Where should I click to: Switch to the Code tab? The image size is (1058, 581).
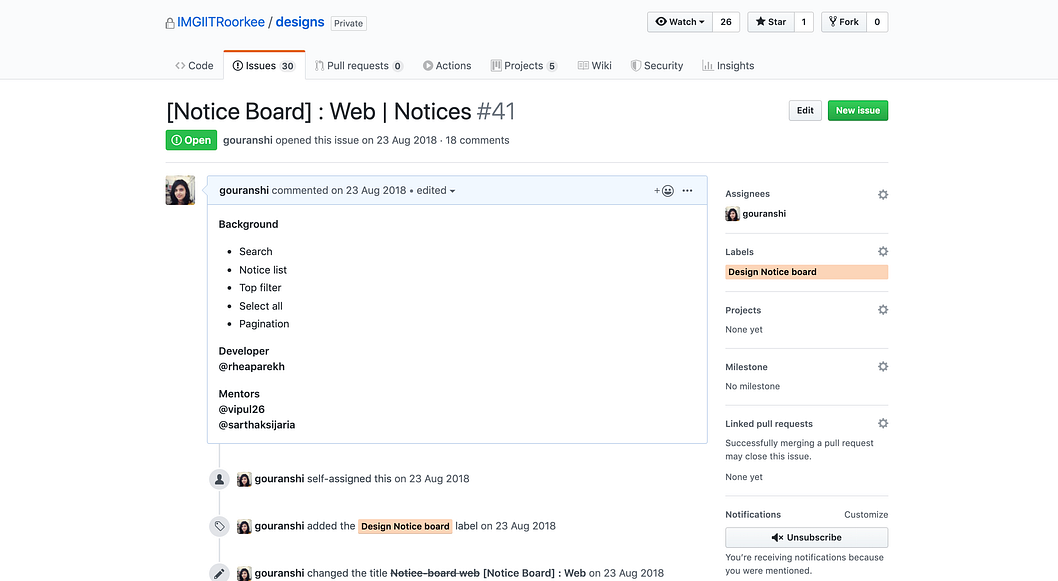click(194, 65)
